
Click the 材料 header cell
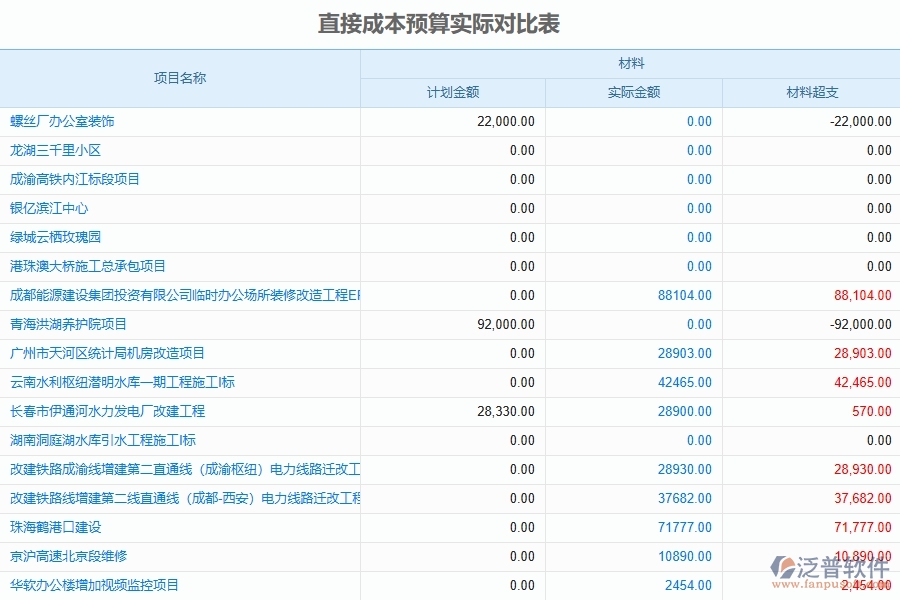[630, 63]
